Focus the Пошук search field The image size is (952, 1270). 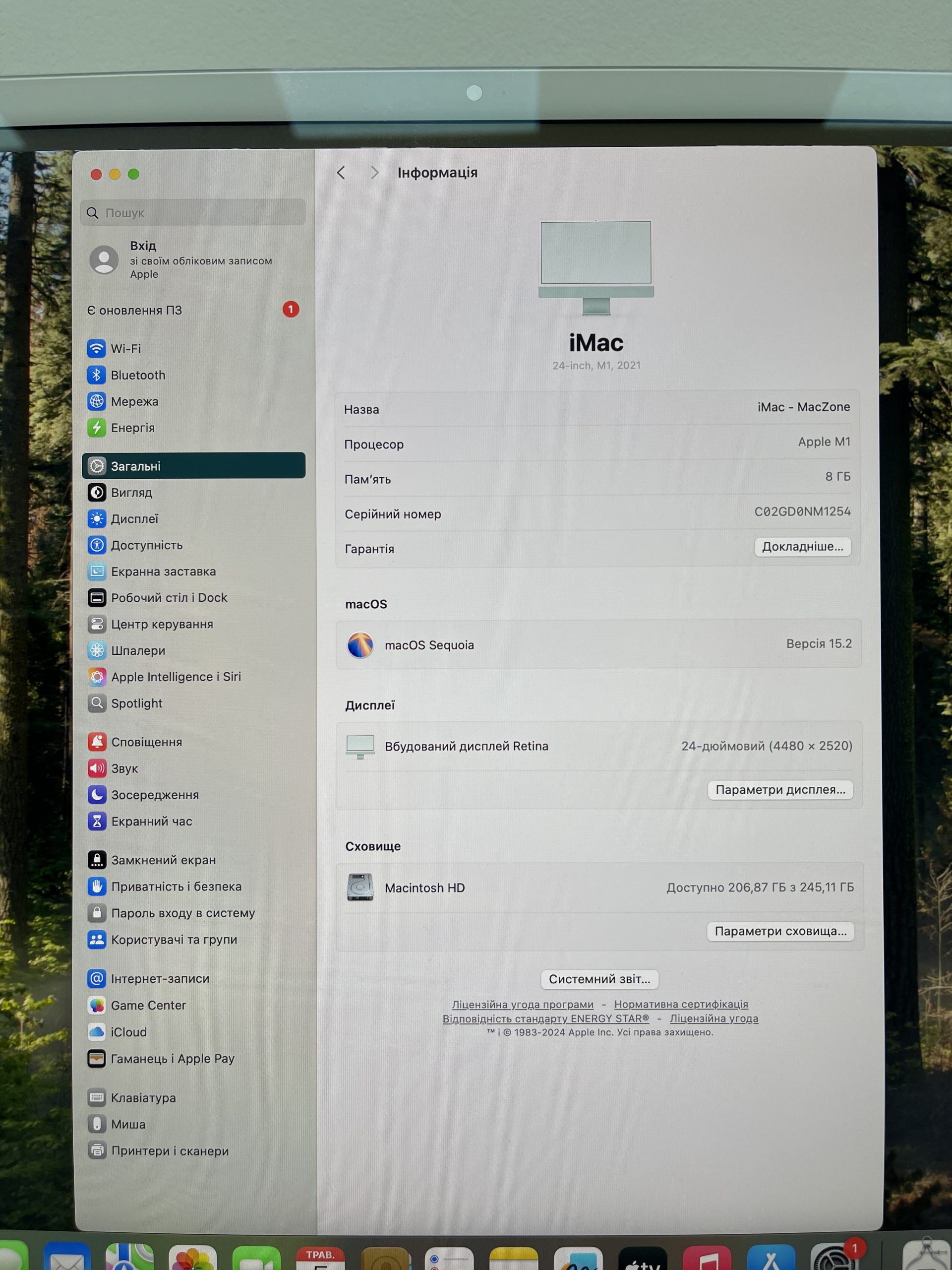[x=193, y=212]
